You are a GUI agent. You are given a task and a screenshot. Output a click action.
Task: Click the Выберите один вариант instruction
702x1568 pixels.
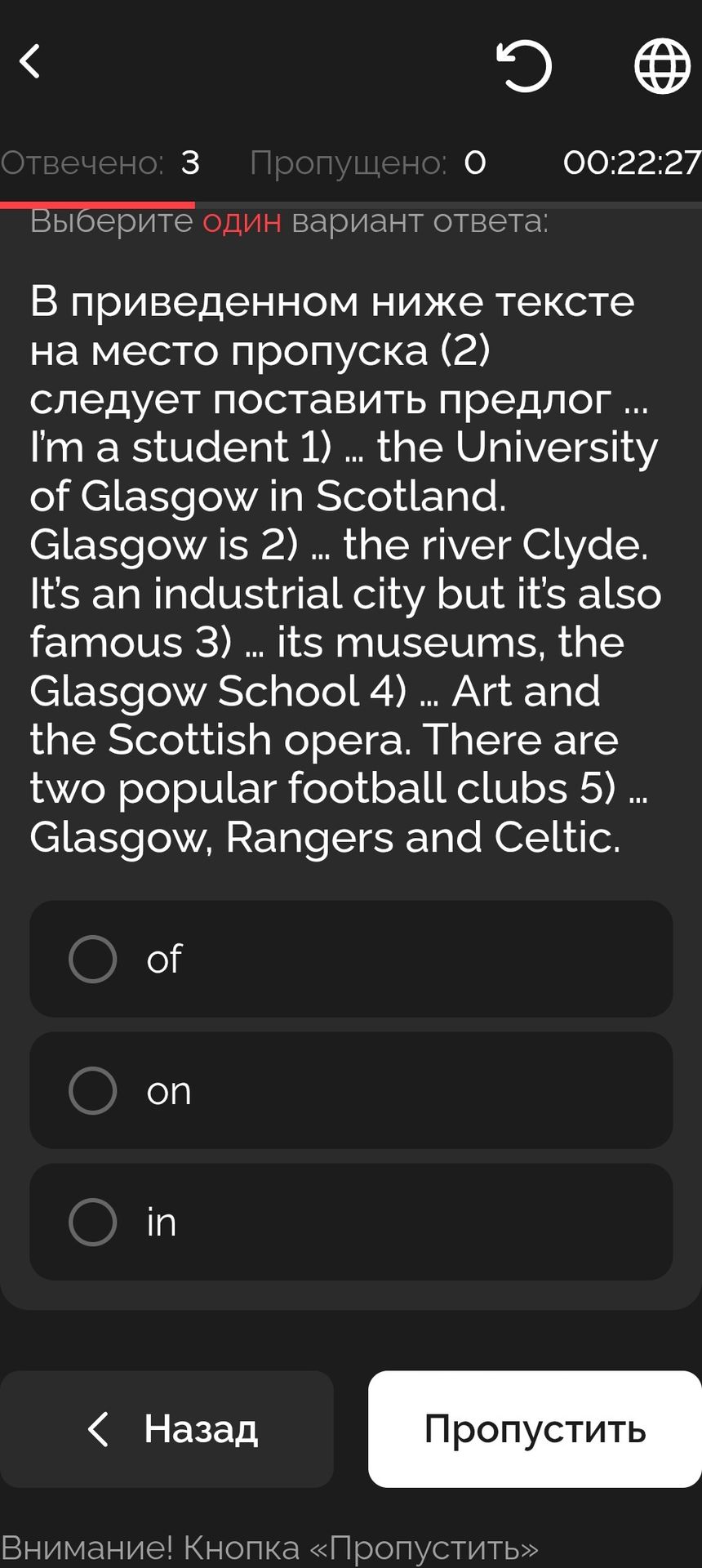[x=289, y=221]
